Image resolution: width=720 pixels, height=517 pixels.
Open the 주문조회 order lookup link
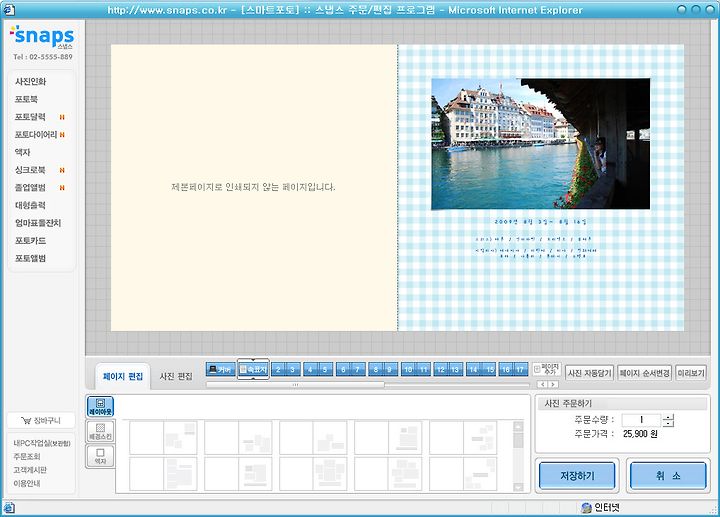tap(27, 456)
